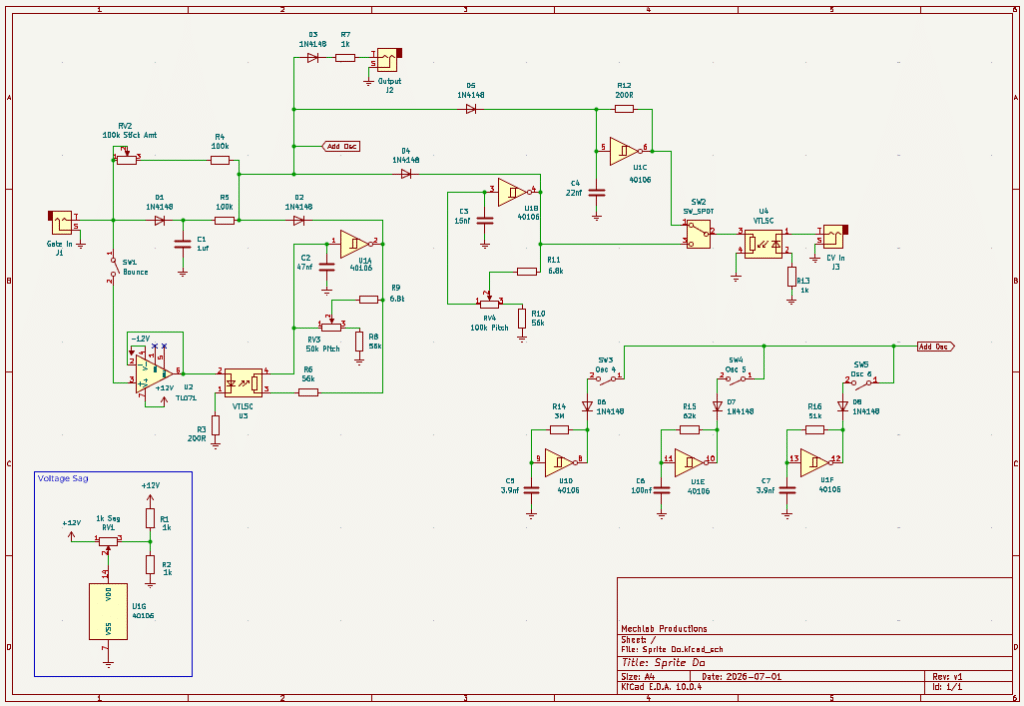Select the R10 56k resistor symbol
This screenshot has height=706, width=1024.
click(522, 318)
